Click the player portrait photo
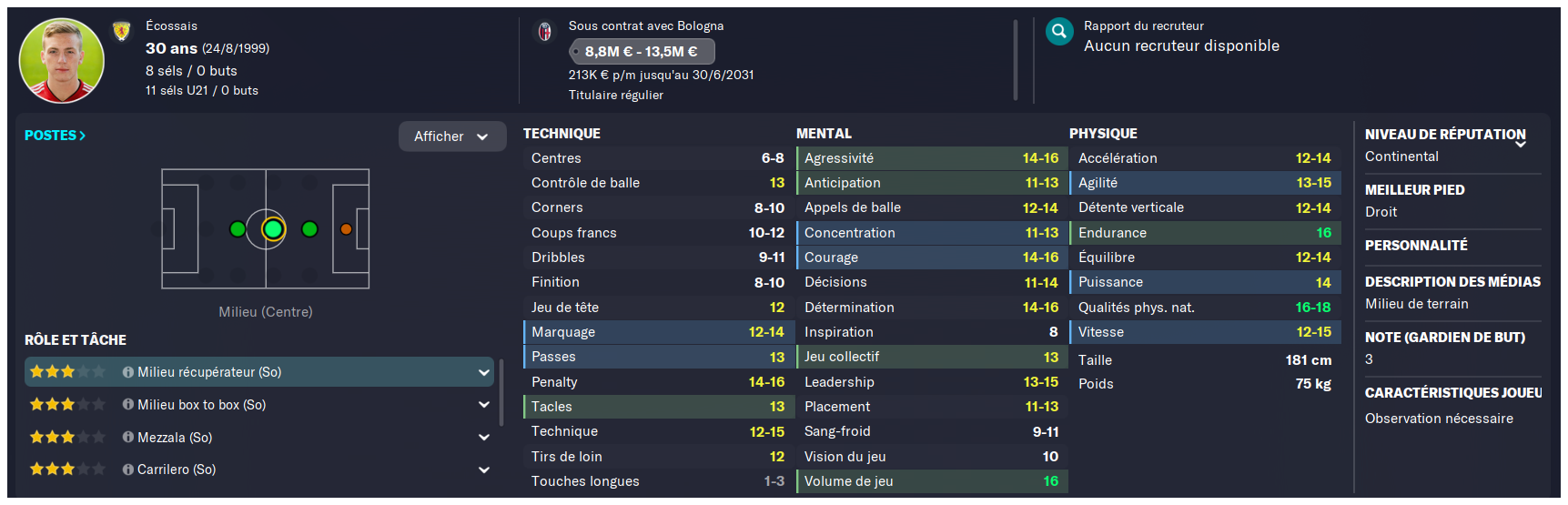 pyautogui.click(x=62, y=61)
